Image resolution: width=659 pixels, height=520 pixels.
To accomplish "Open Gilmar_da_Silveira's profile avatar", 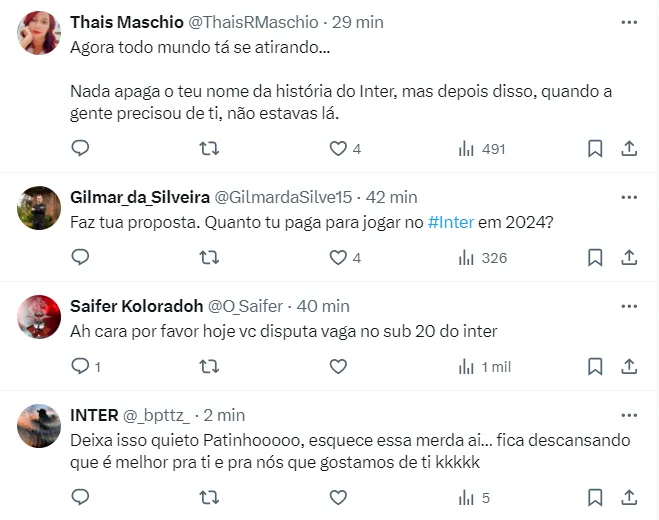I will click(40, 207).
